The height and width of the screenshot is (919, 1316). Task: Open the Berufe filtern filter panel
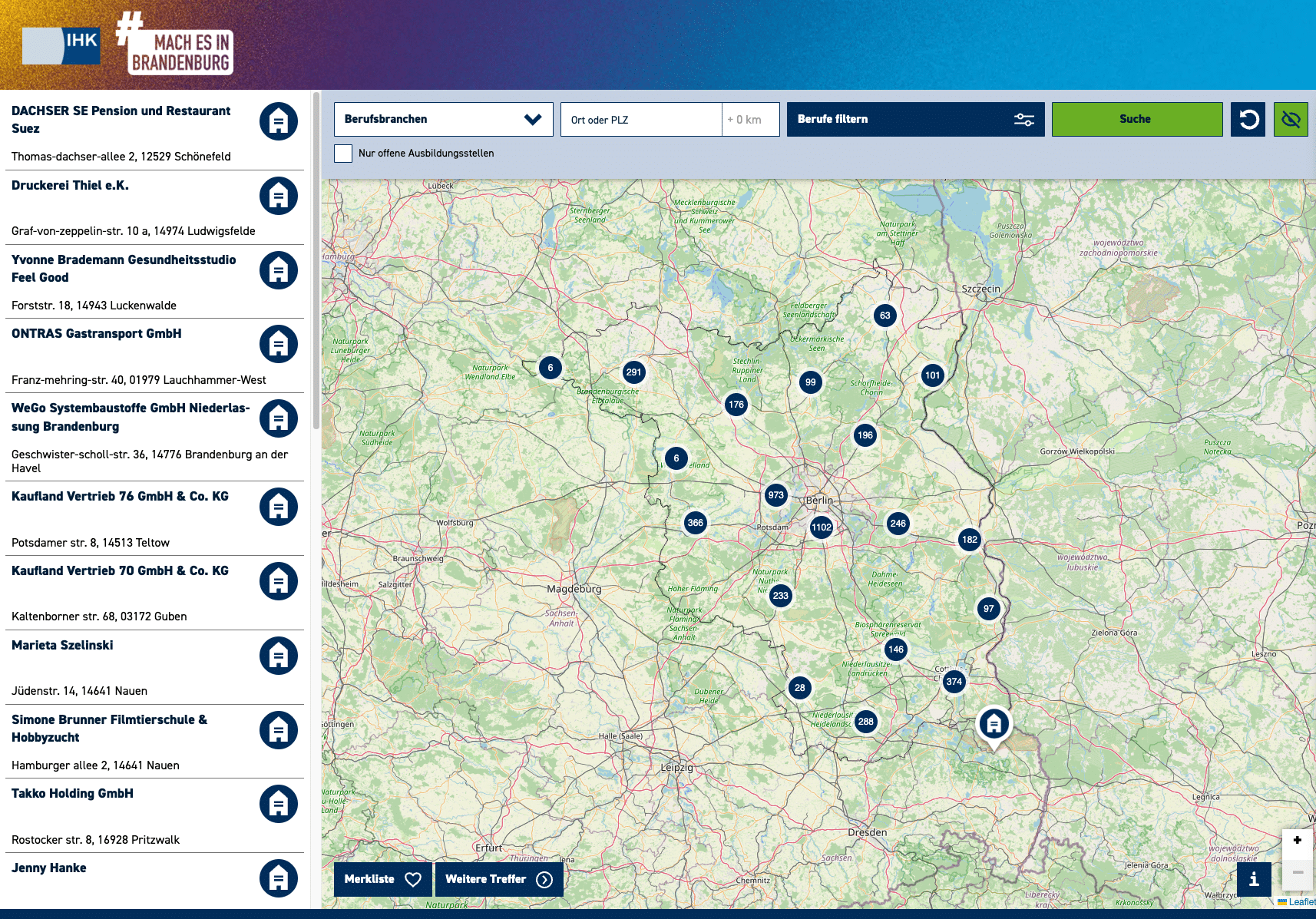click(916, 120)
